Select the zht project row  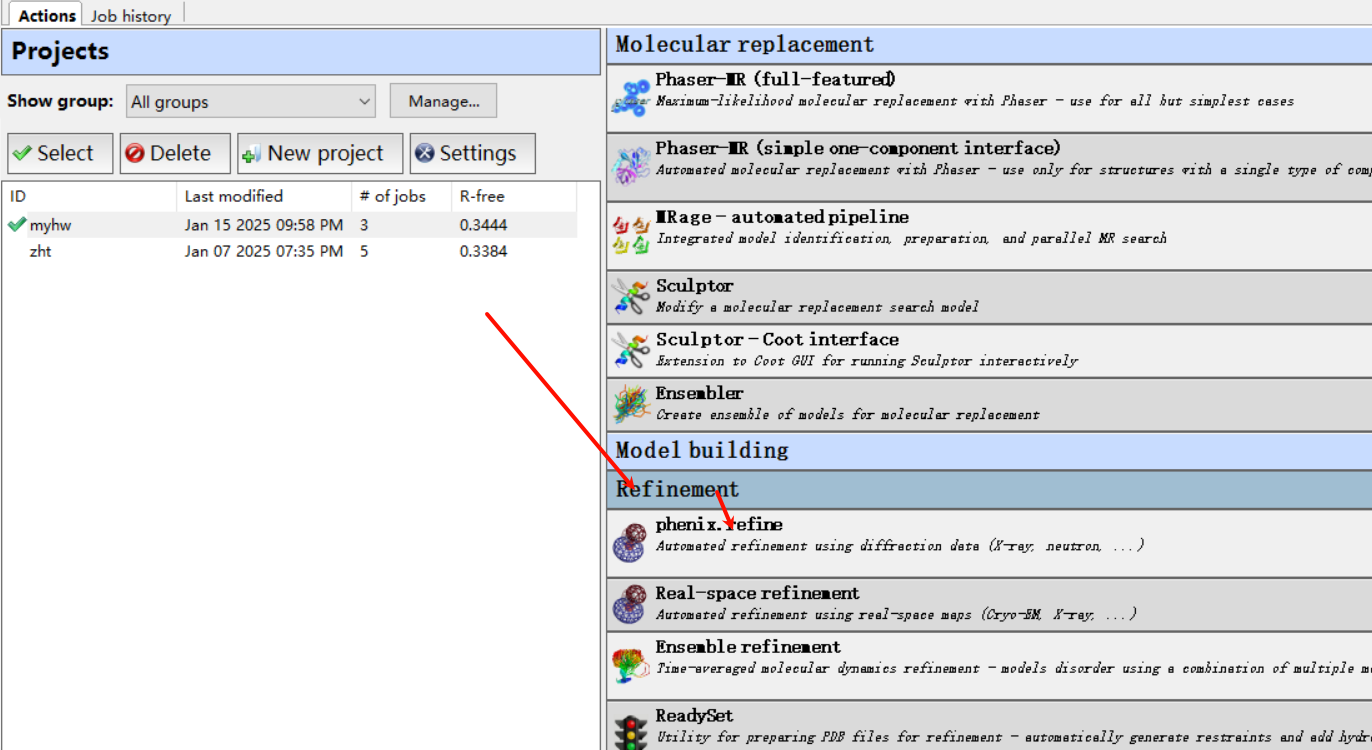click(291, 251)
